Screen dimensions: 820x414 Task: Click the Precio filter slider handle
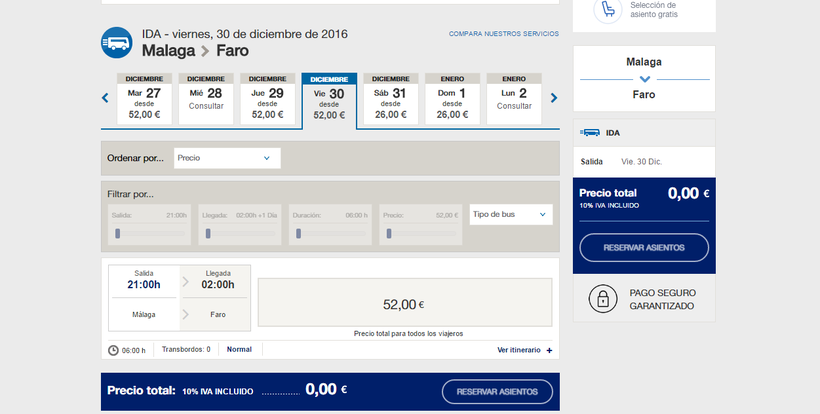coord(389,234)
